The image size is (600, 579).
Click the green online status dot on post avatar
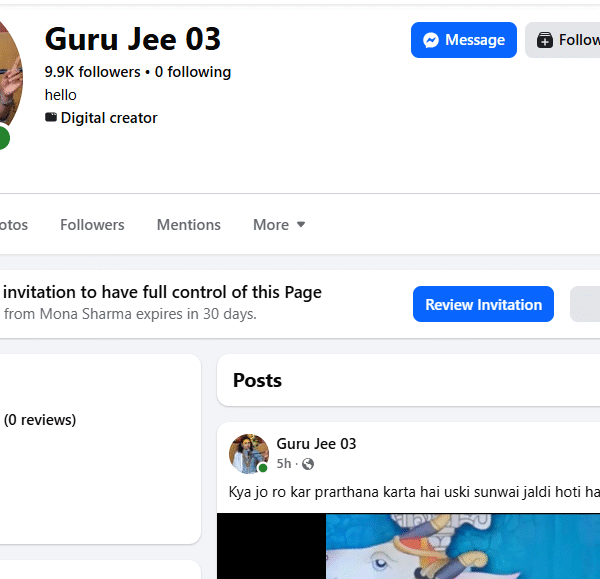(263, 468)
